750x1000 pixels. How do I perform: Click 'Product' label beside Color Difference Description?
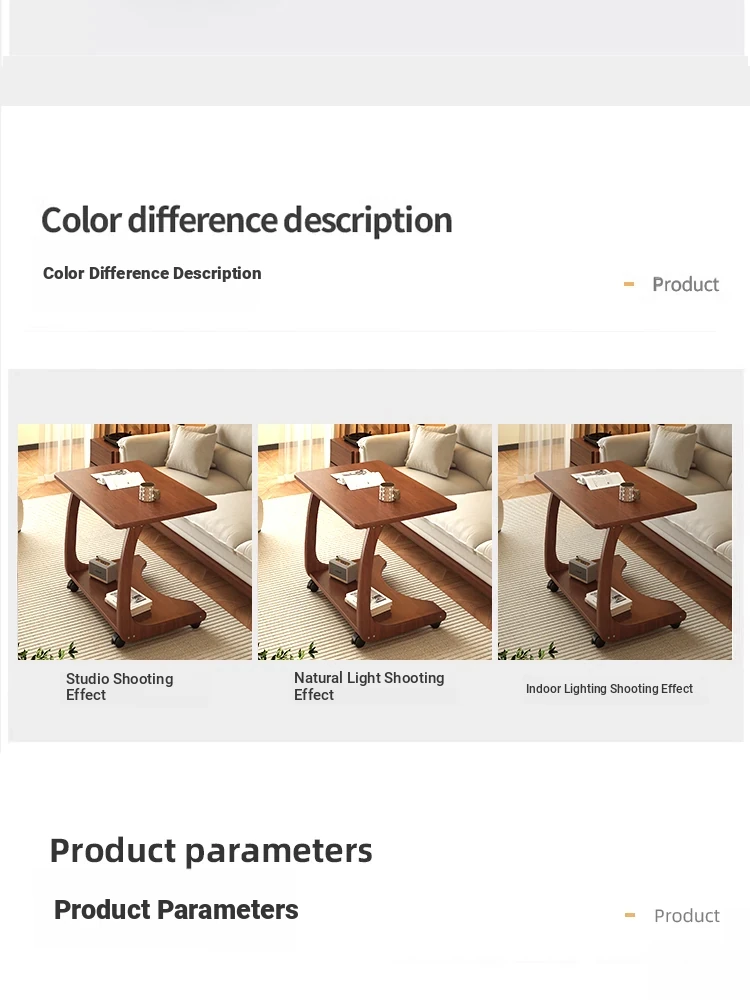[685, 284]
